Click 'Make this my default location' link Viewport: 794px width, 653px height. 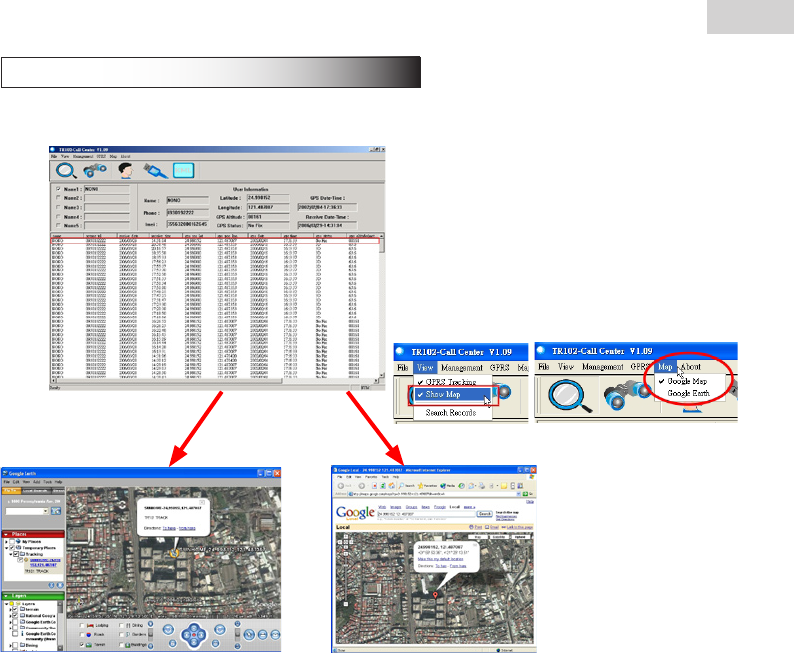[x=441, y=559]
